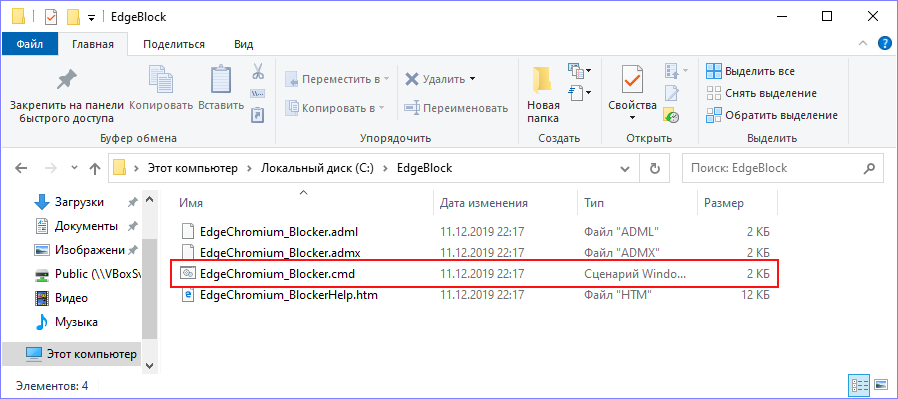Viewport: 898px width, 399px height.
Task: Switch to large icons view in status bar
Action: [x=880, y=384]
